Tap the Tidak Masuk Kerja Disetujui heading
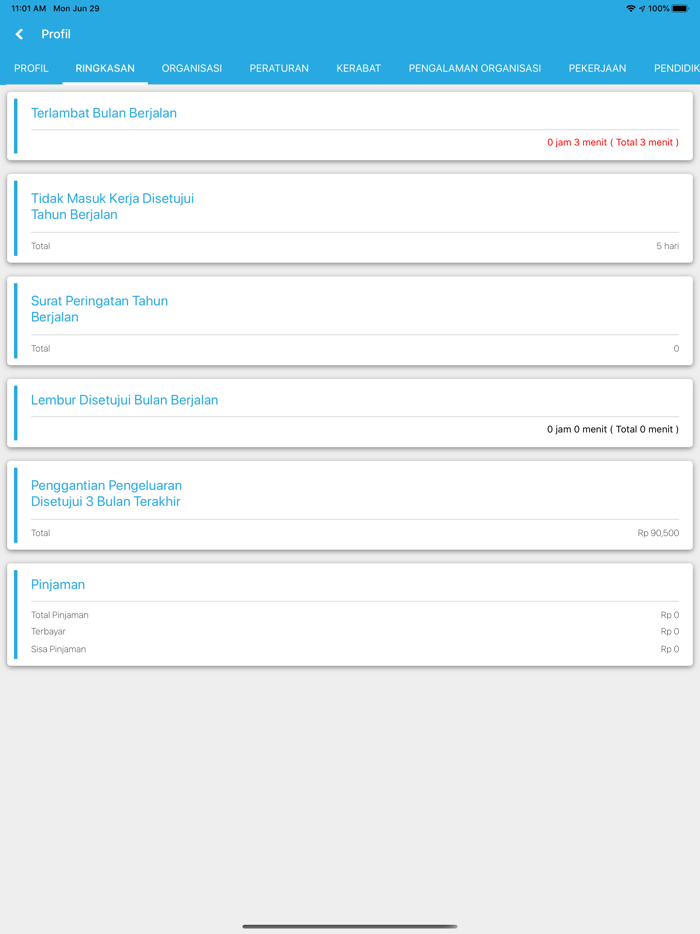The width and height of the screenshot is (700, 934). click(x=113, y=206)
